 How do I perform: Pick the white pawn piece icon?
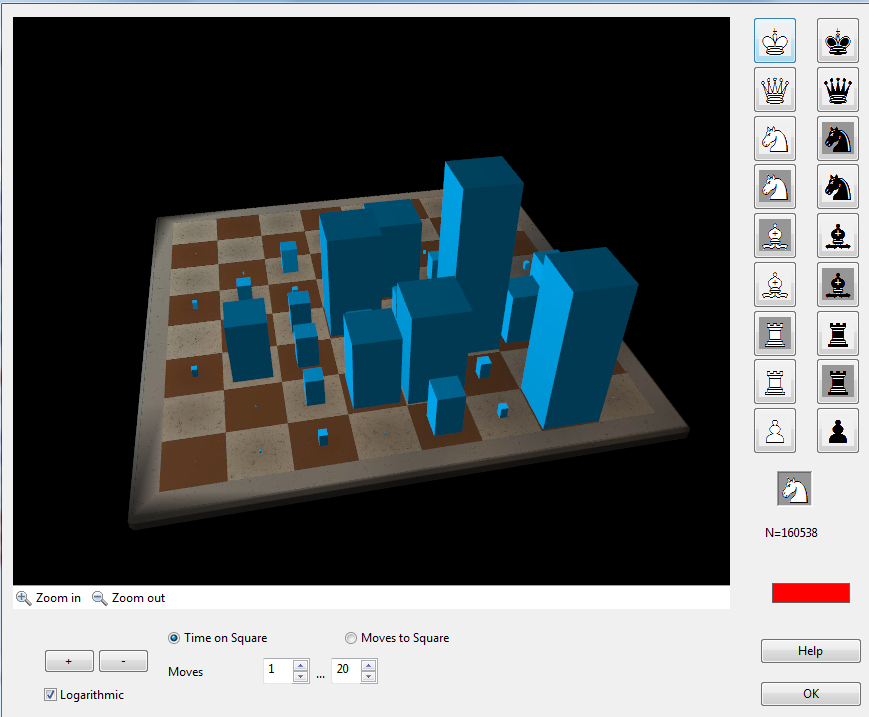pos(774,430)
